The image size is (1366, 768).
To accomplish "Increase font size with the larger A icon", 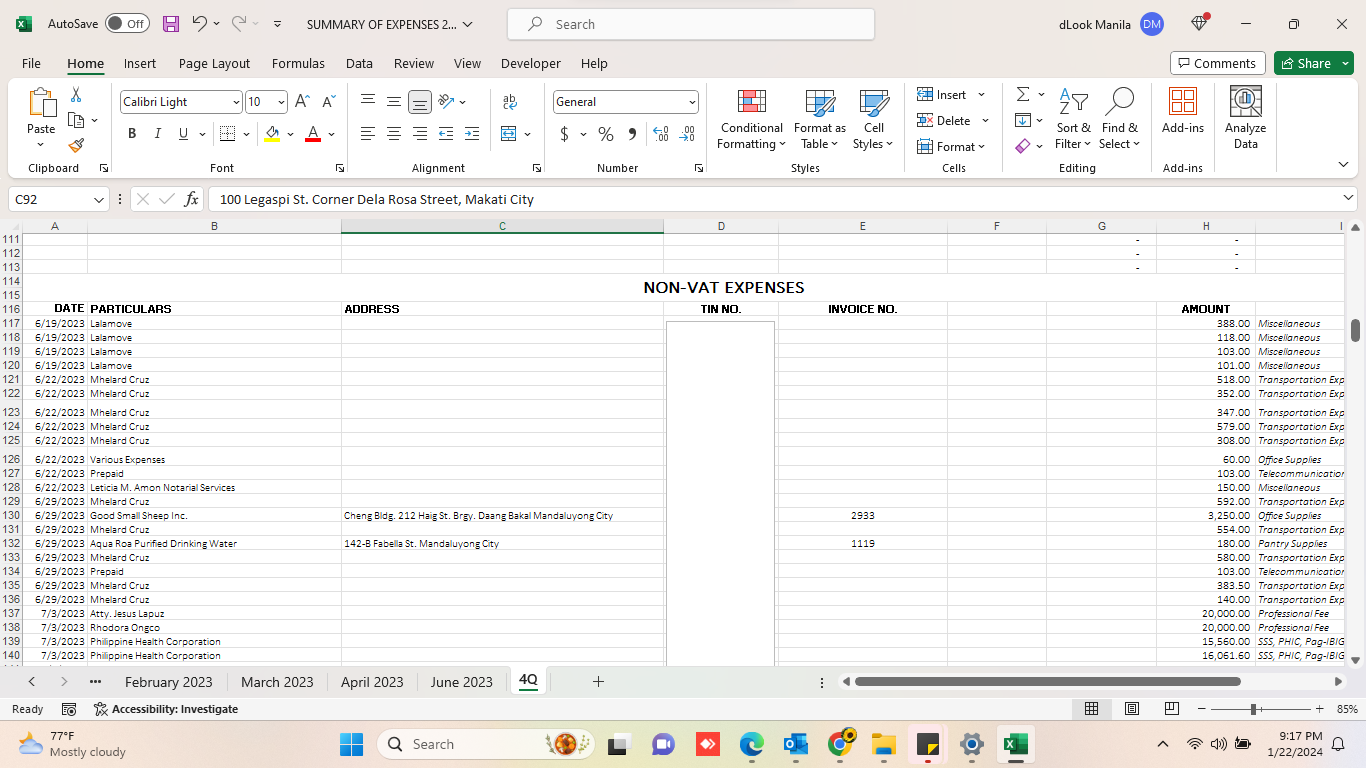I will [x=302, y=102].
